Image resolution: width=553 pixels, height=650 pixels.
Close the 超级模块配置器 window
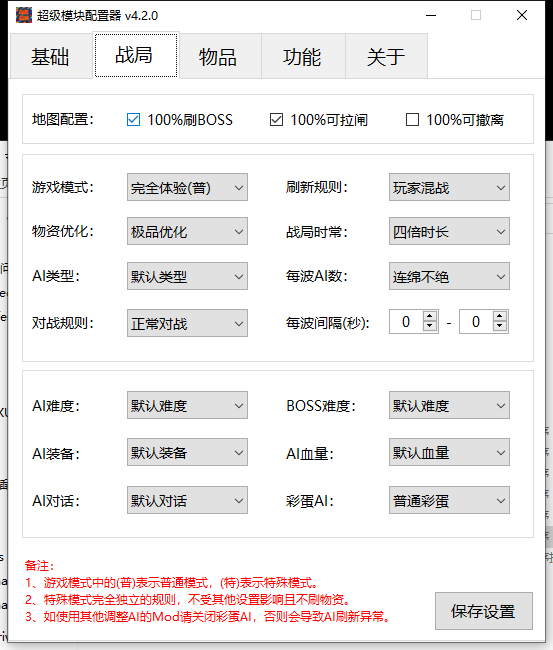click(x=522, y=15)
